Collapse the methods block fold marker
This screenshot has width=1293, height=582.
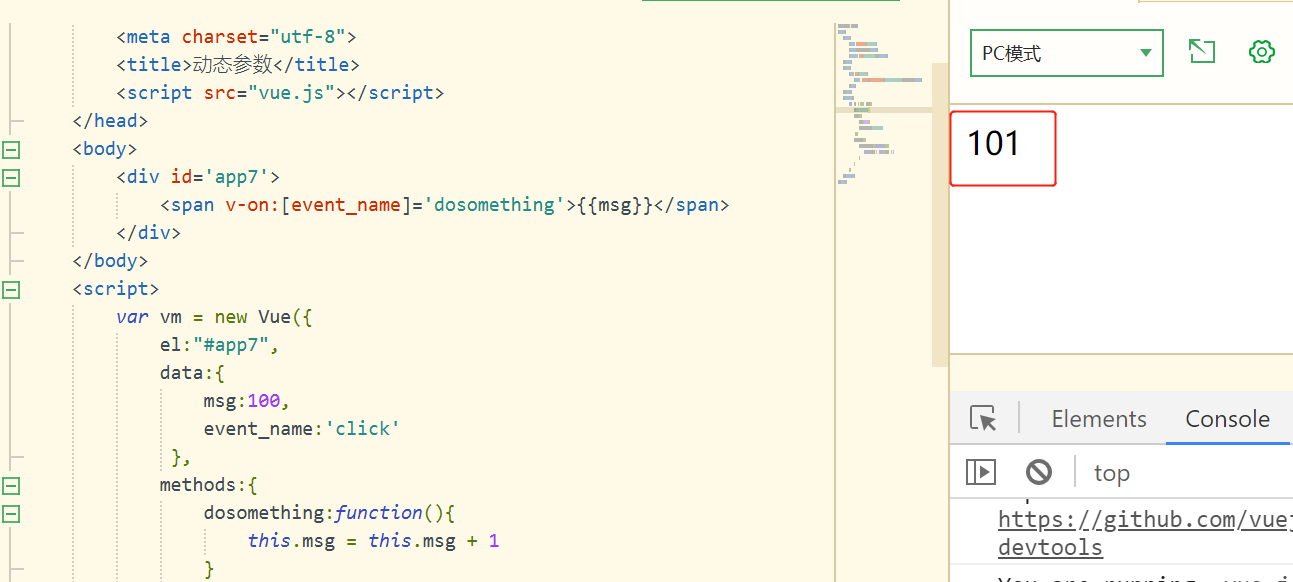click(11, 485)
